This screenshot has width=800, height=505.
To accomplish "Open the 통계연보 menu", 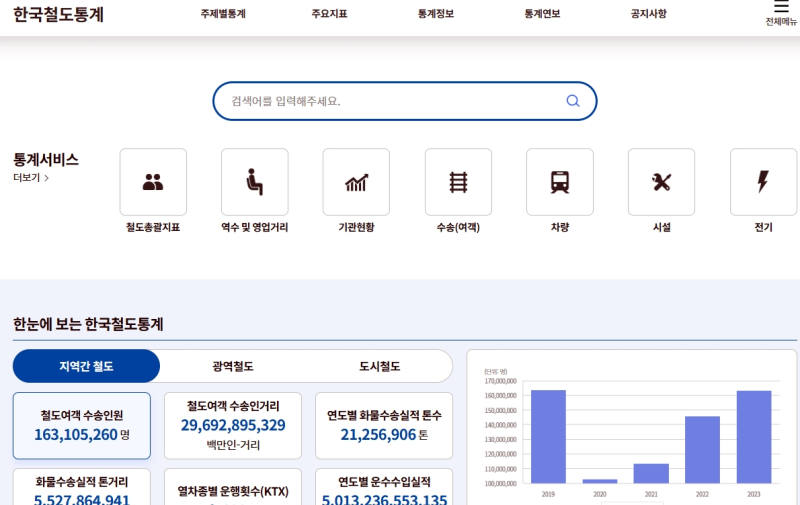I will pyautogui.click(x=542, y=14).
